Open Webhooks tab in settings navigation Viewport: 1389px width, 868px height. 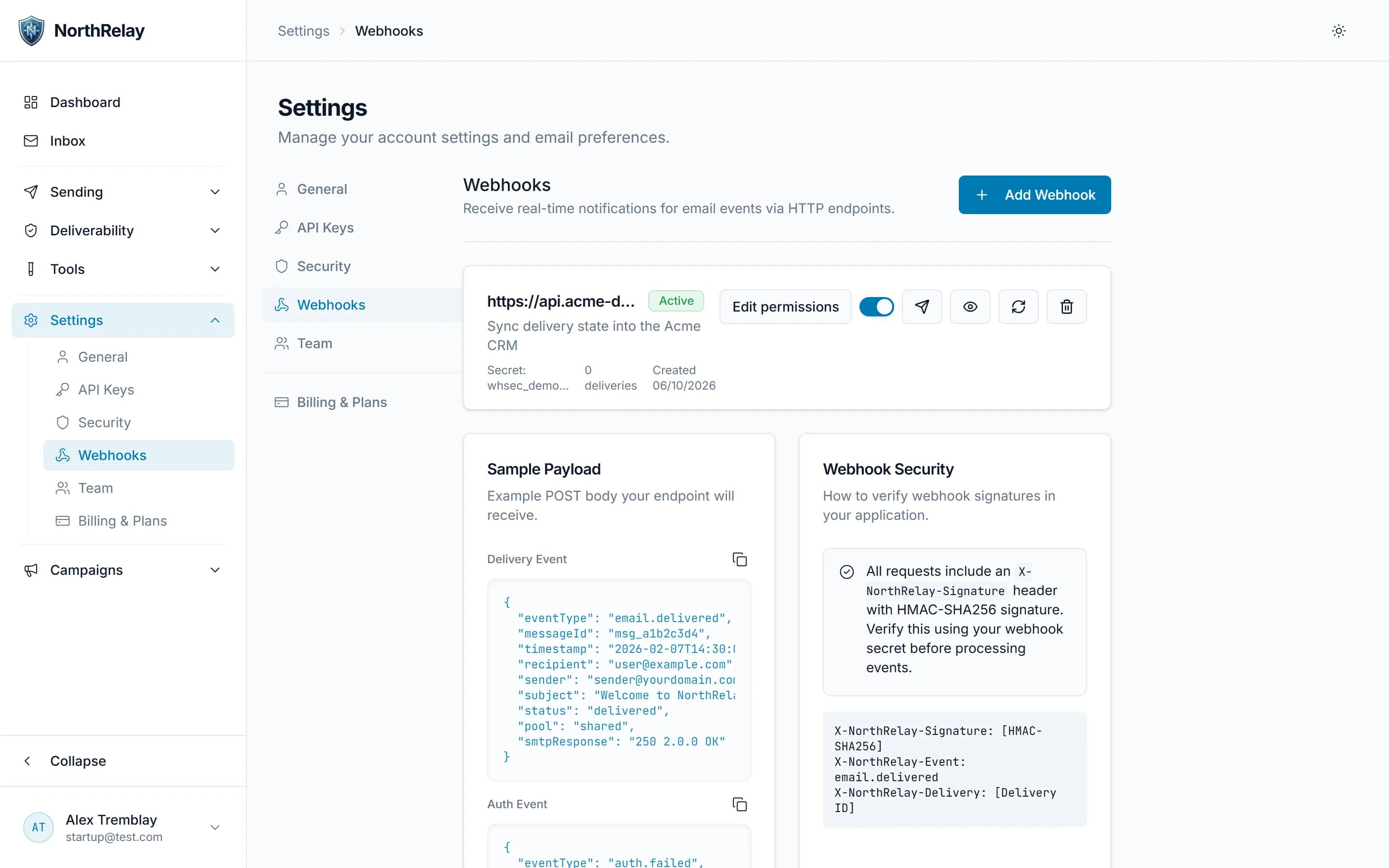coord(362,305)
